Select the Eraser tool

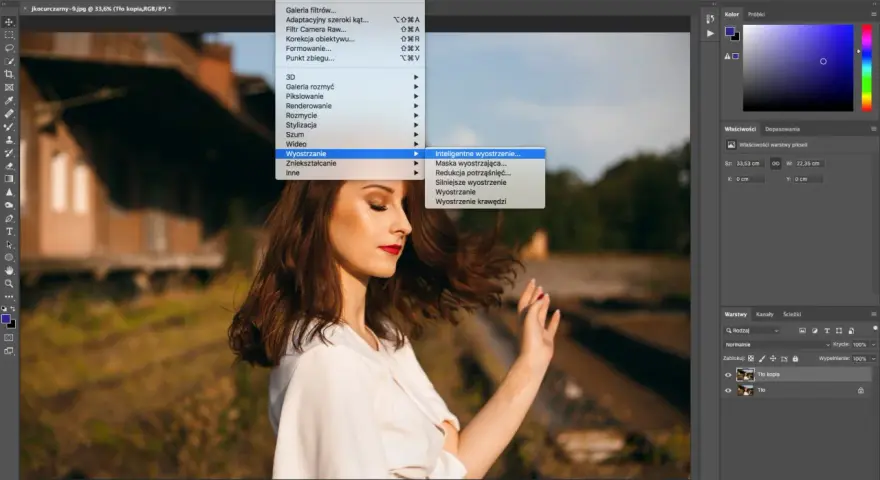(x=9, y=166)
